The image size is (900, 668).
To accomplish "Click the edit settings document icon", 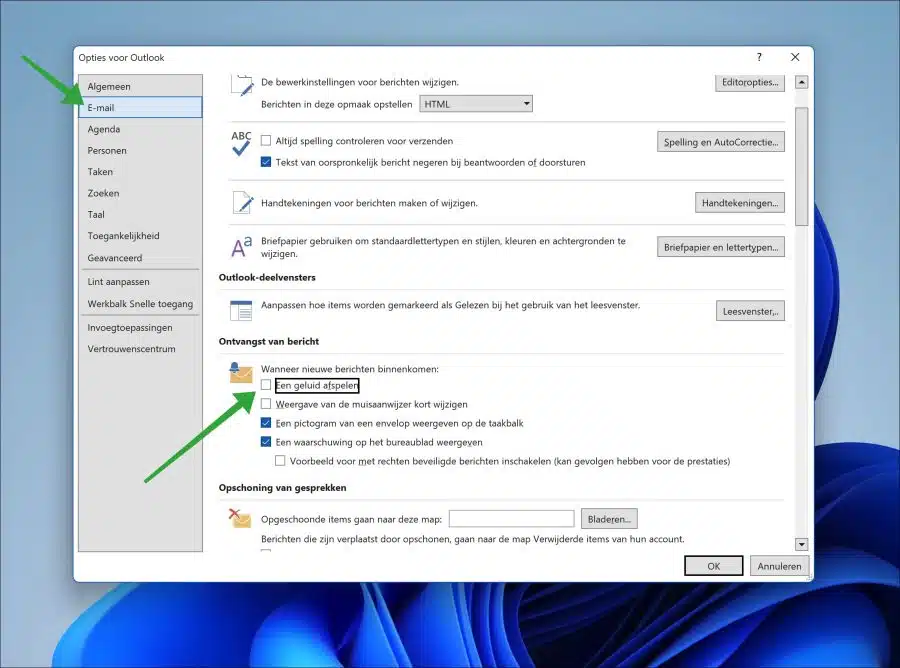I will click(242, 84).
